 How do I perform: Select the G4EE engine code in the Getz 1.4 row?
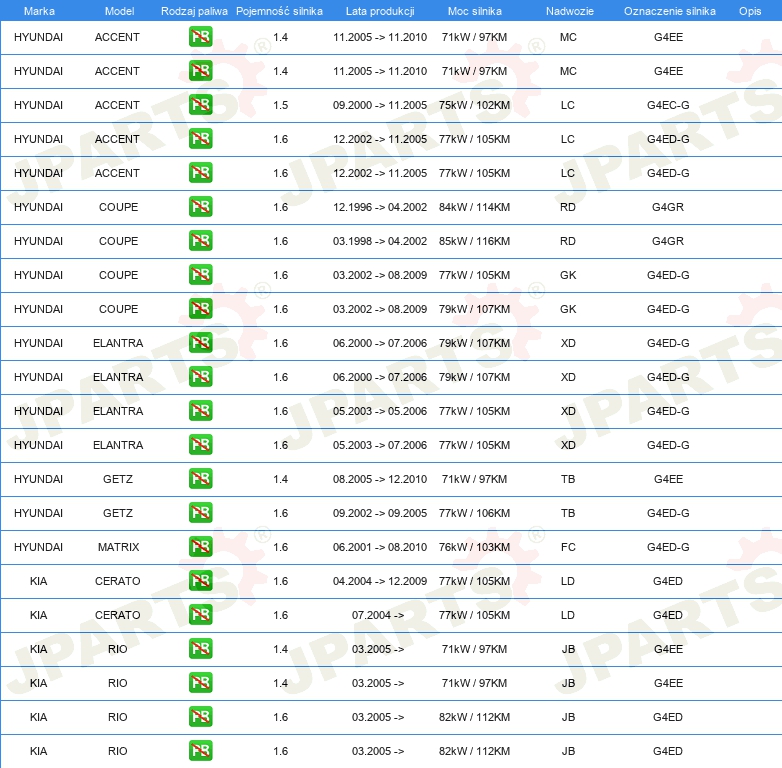tap(668, 479)
